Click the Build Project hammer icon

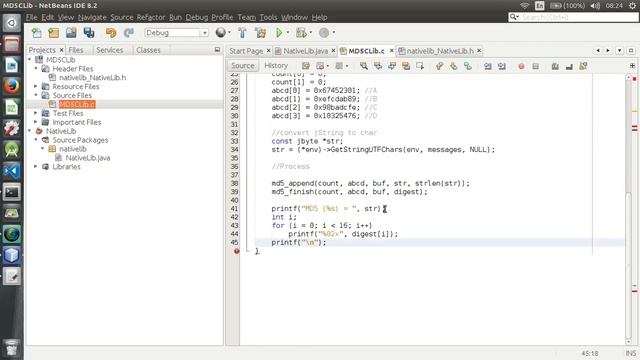[x=242, y=33]
